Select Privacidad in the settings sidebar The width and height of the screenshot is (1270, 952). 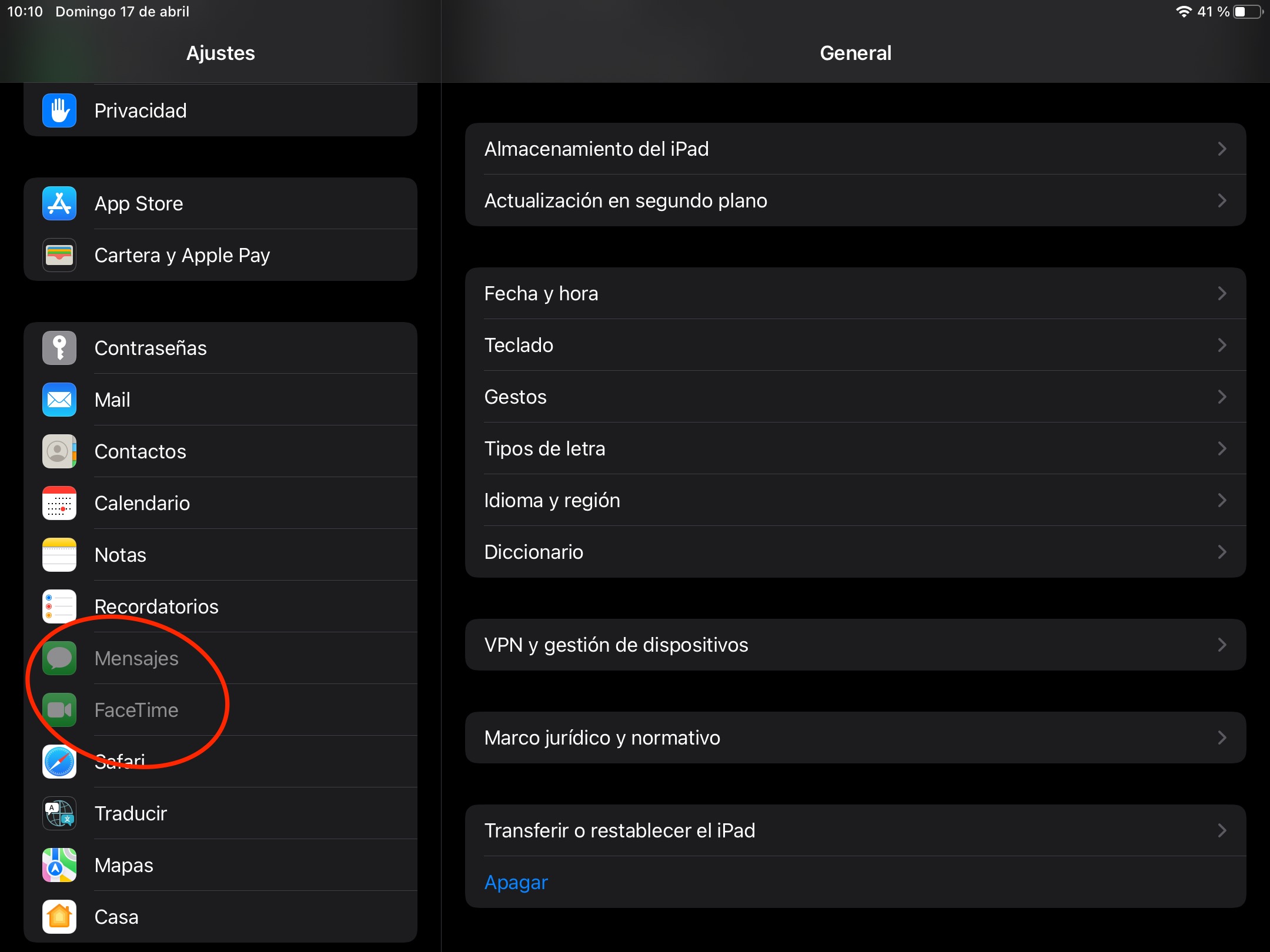point(220,110)
